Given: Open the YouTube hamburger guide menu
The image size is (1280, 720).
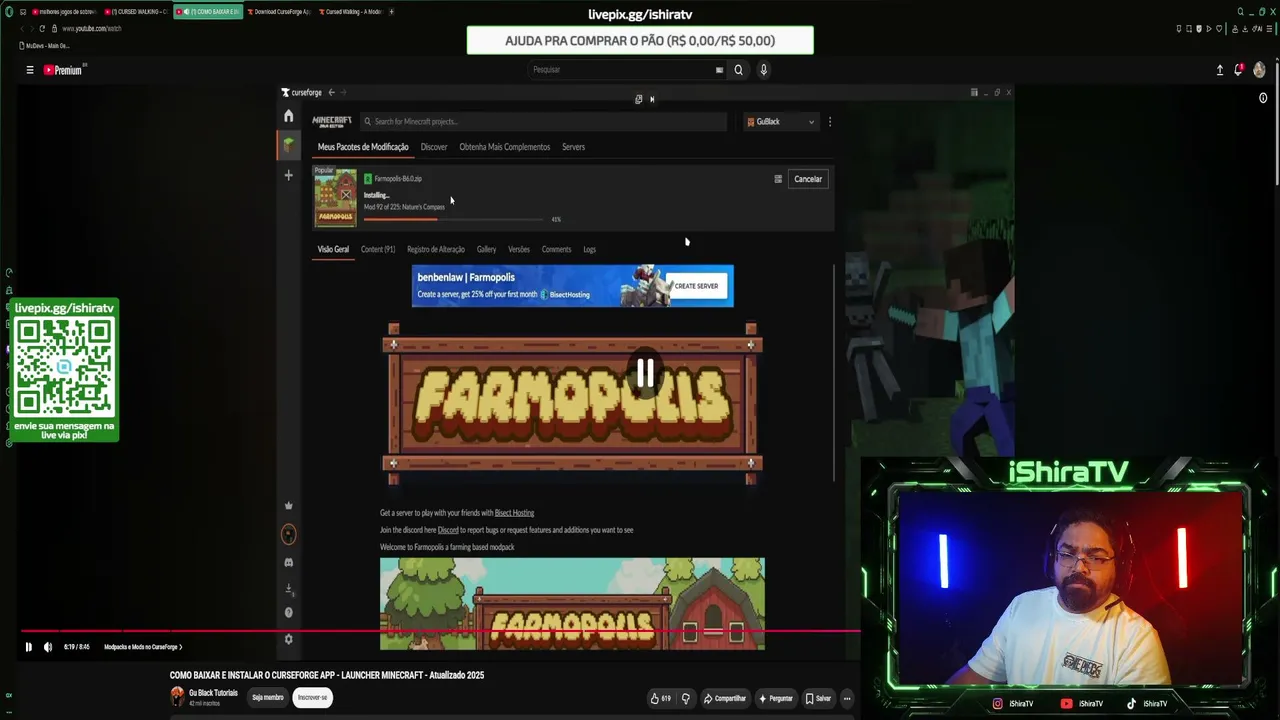Looking at the screenshot, I should tap(30, 70).
